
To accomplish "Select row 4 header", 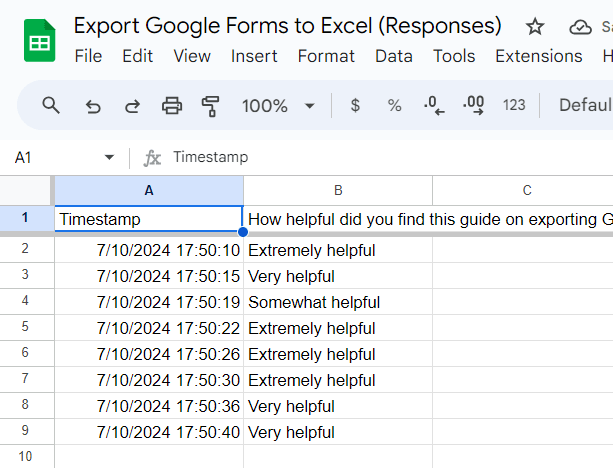I will pyautogui.click(x=26, y=302).
